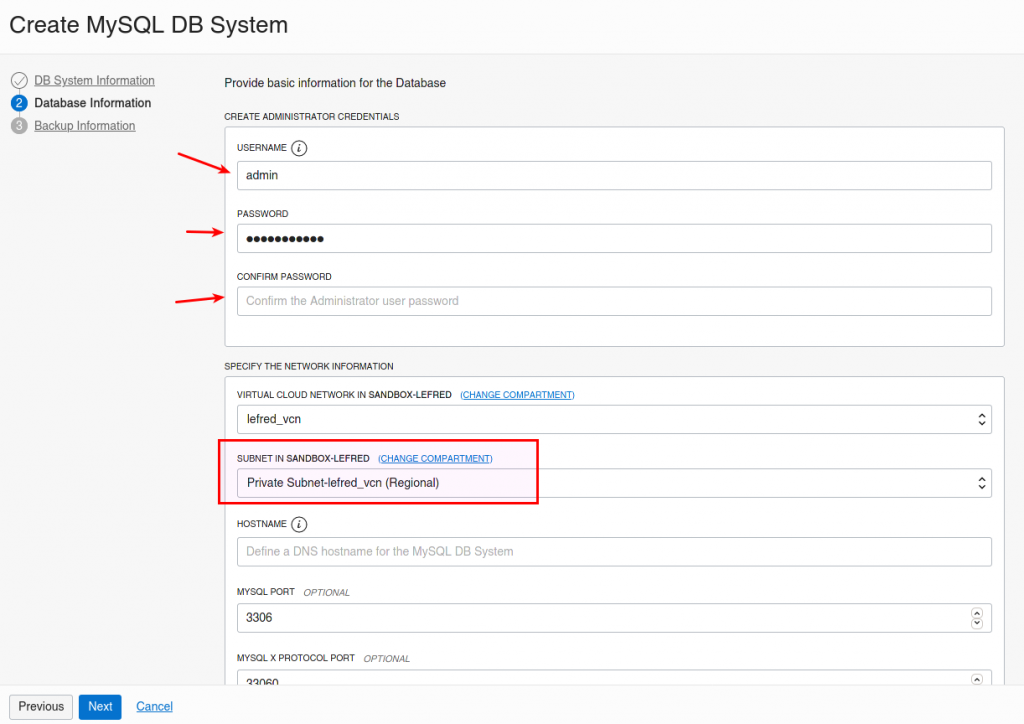1024x724 pixels.
Task: Click into the Password field
Action: (x=614, y=238)
